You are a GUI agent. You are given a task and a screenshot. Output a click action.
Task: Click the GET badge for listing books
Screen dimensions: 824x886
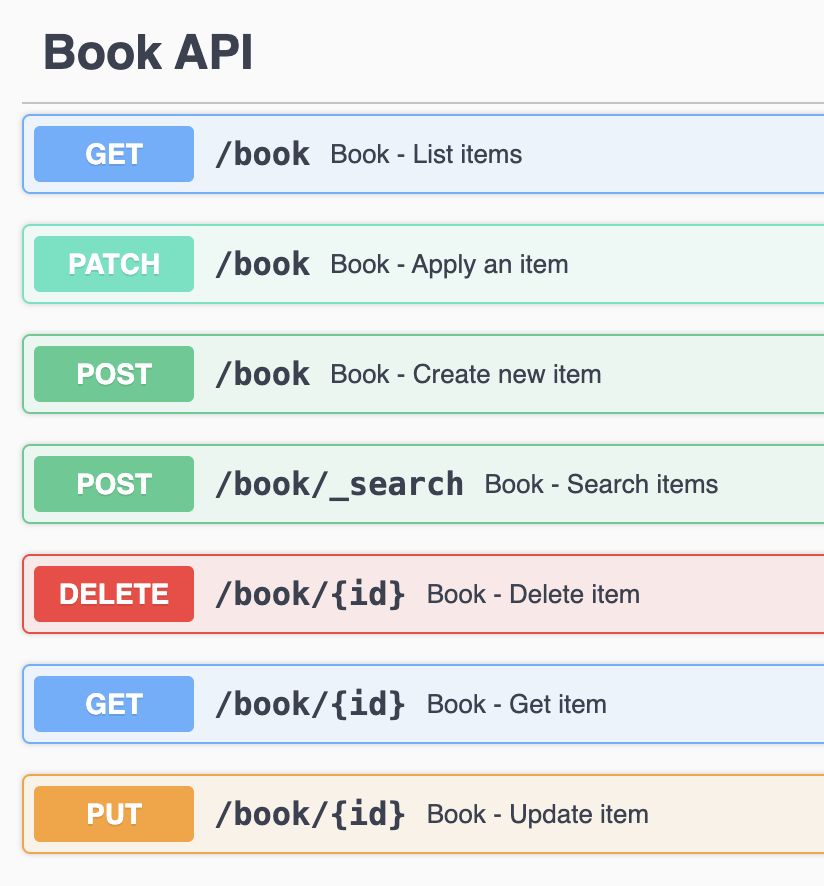(114, 154)
